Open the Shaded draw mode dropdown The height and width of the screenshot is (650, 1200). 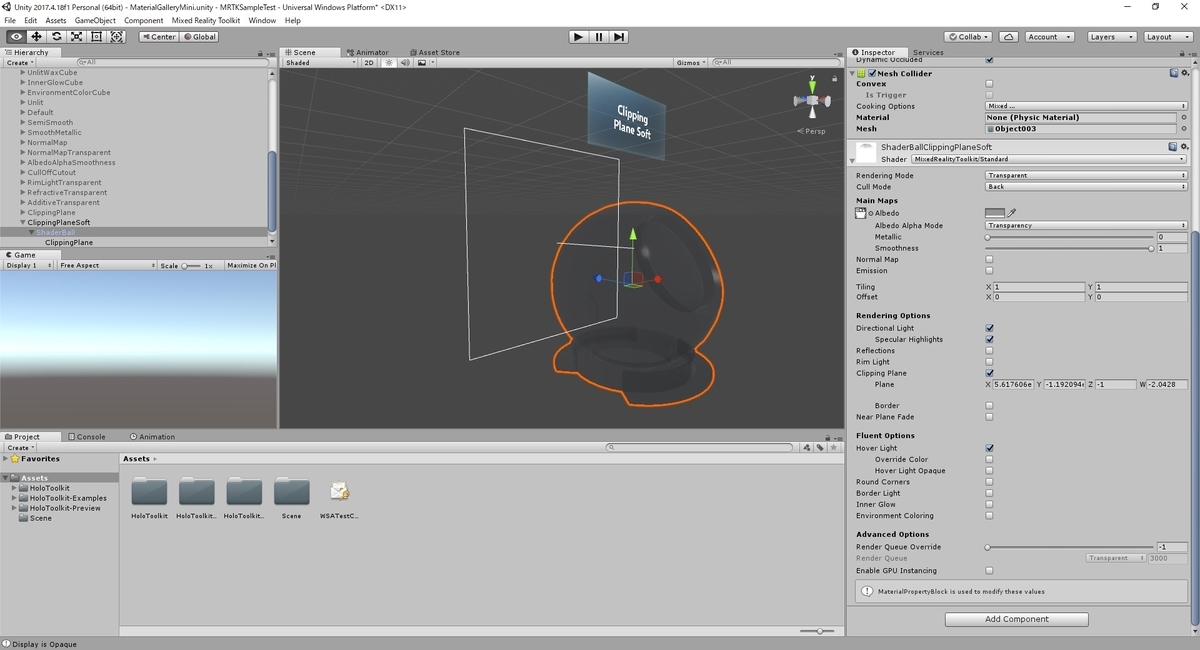tap(320, 62)
